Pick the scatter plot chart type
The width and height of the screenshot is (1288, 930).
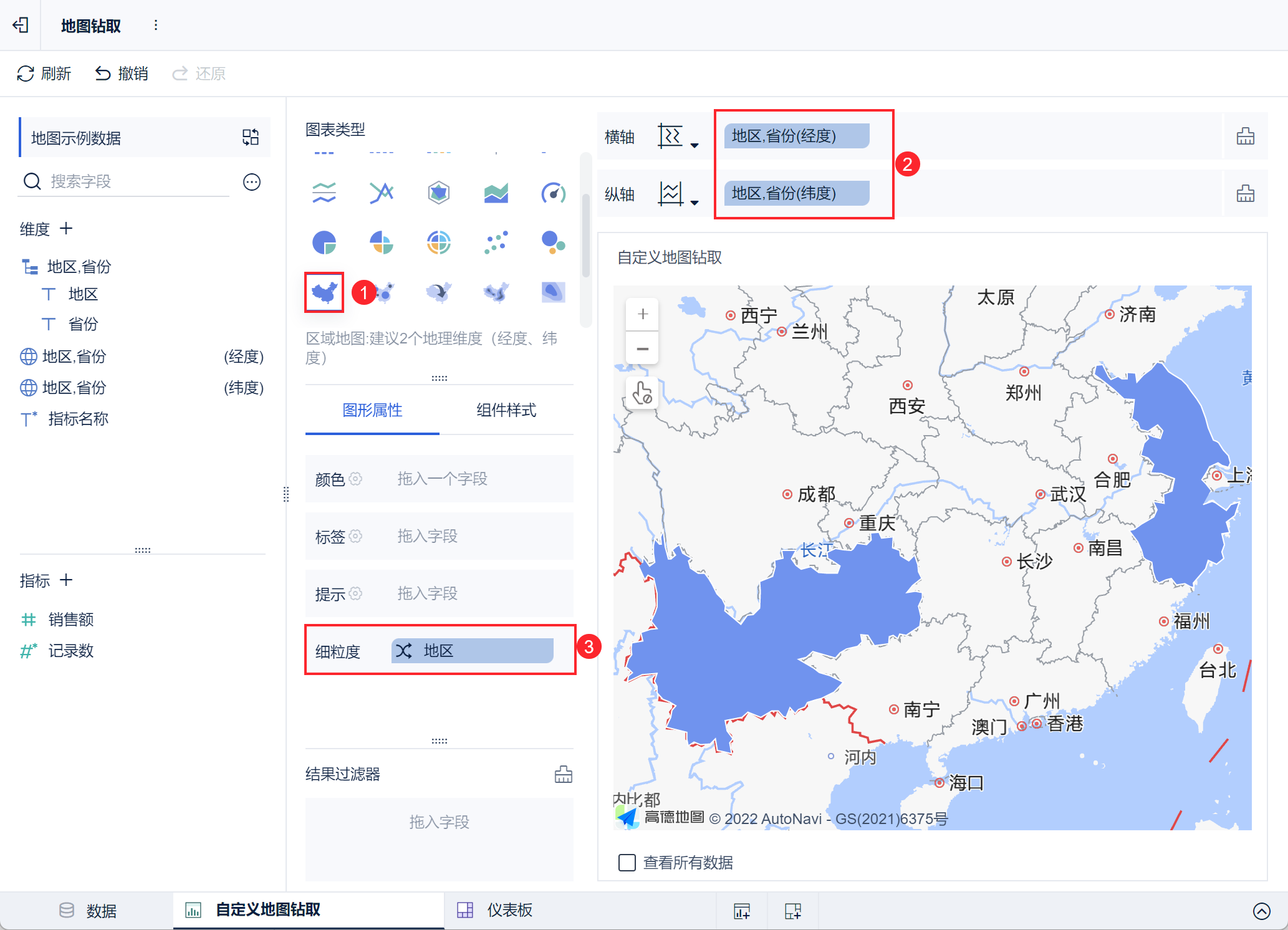coord(496,242)
